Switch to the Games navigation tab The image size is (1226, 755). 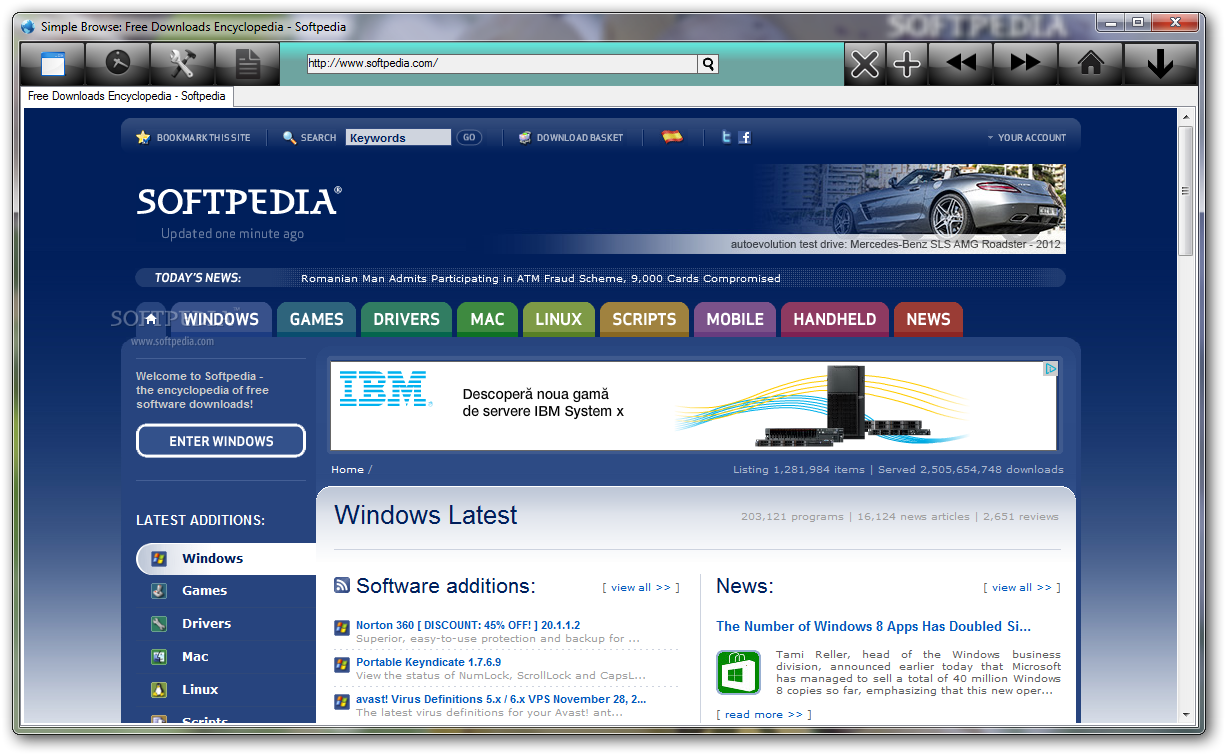pyautogui.click(x=316, y=319)
